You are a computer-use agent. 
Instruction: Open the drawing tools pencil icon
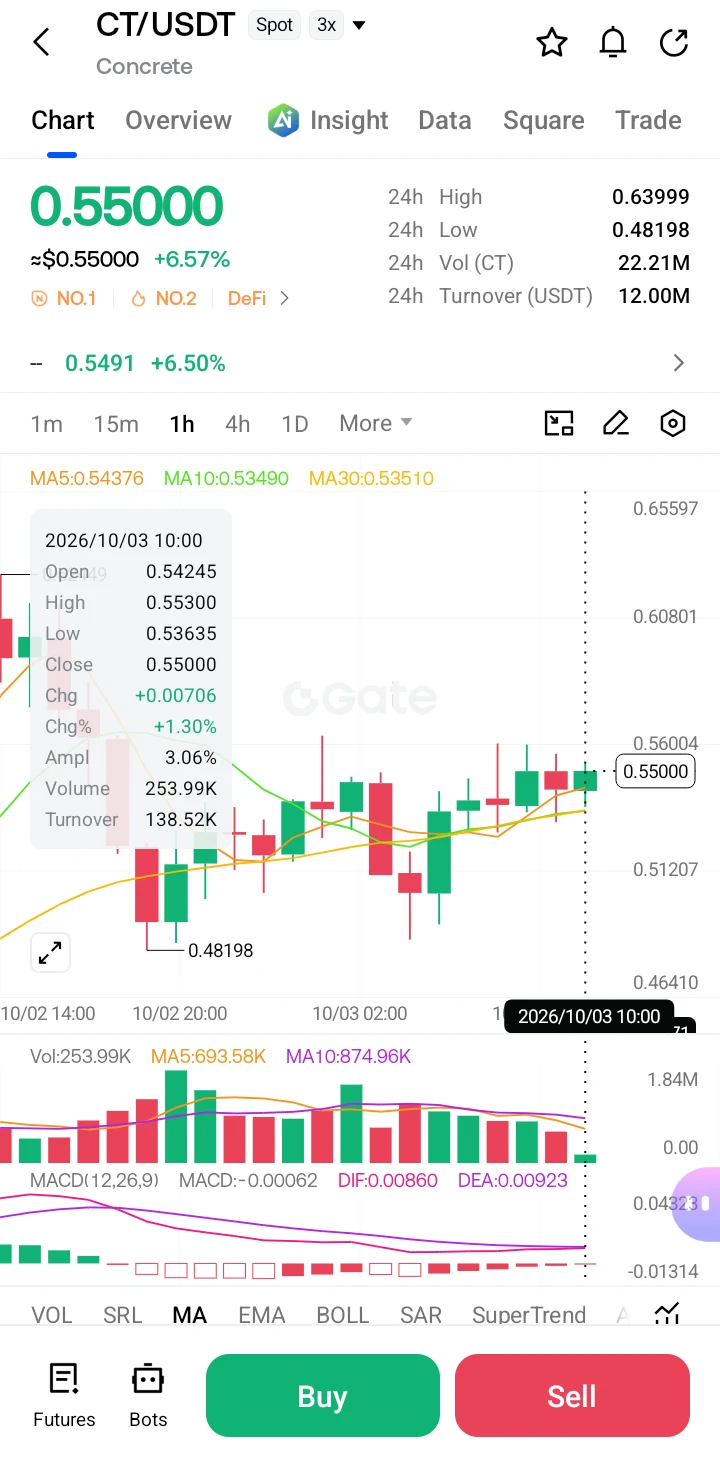click(616, 423)
